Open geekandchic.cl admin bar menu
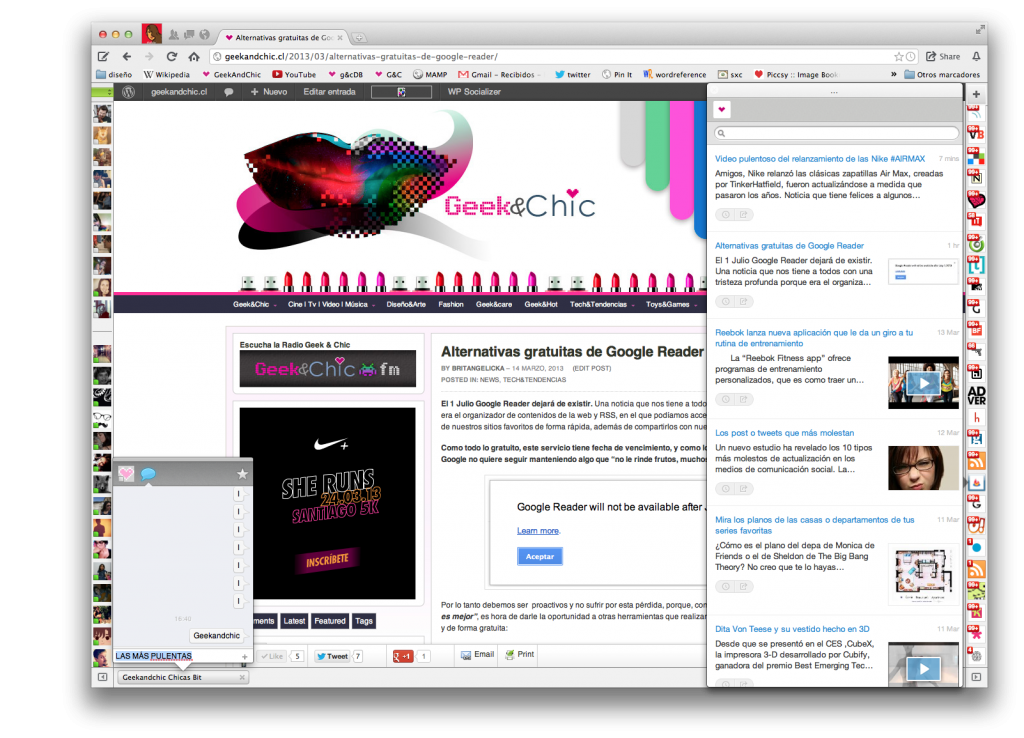 pos(179,92)
